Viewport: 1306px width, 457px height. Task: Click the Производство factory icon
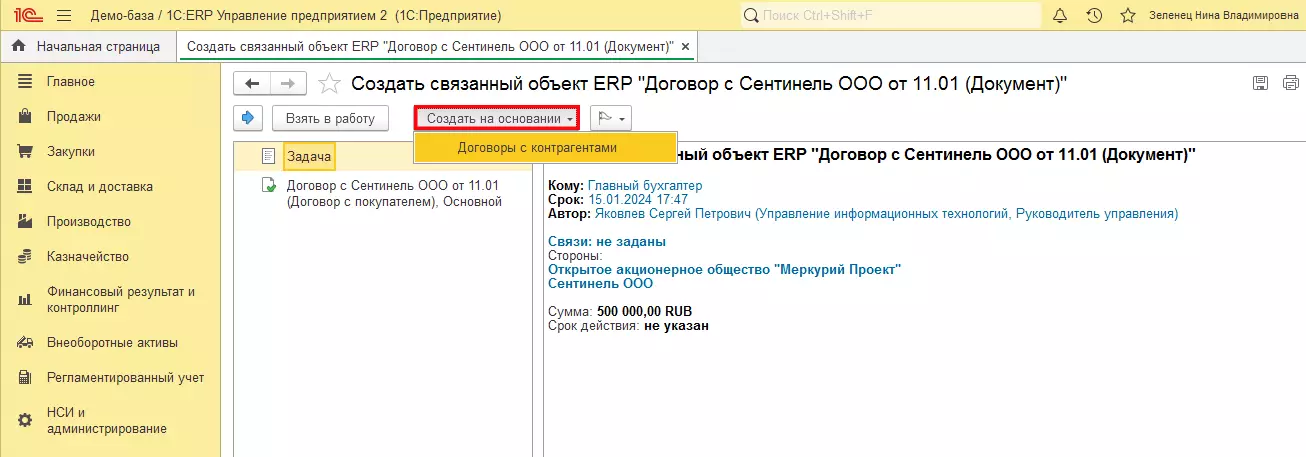[25, 222]
